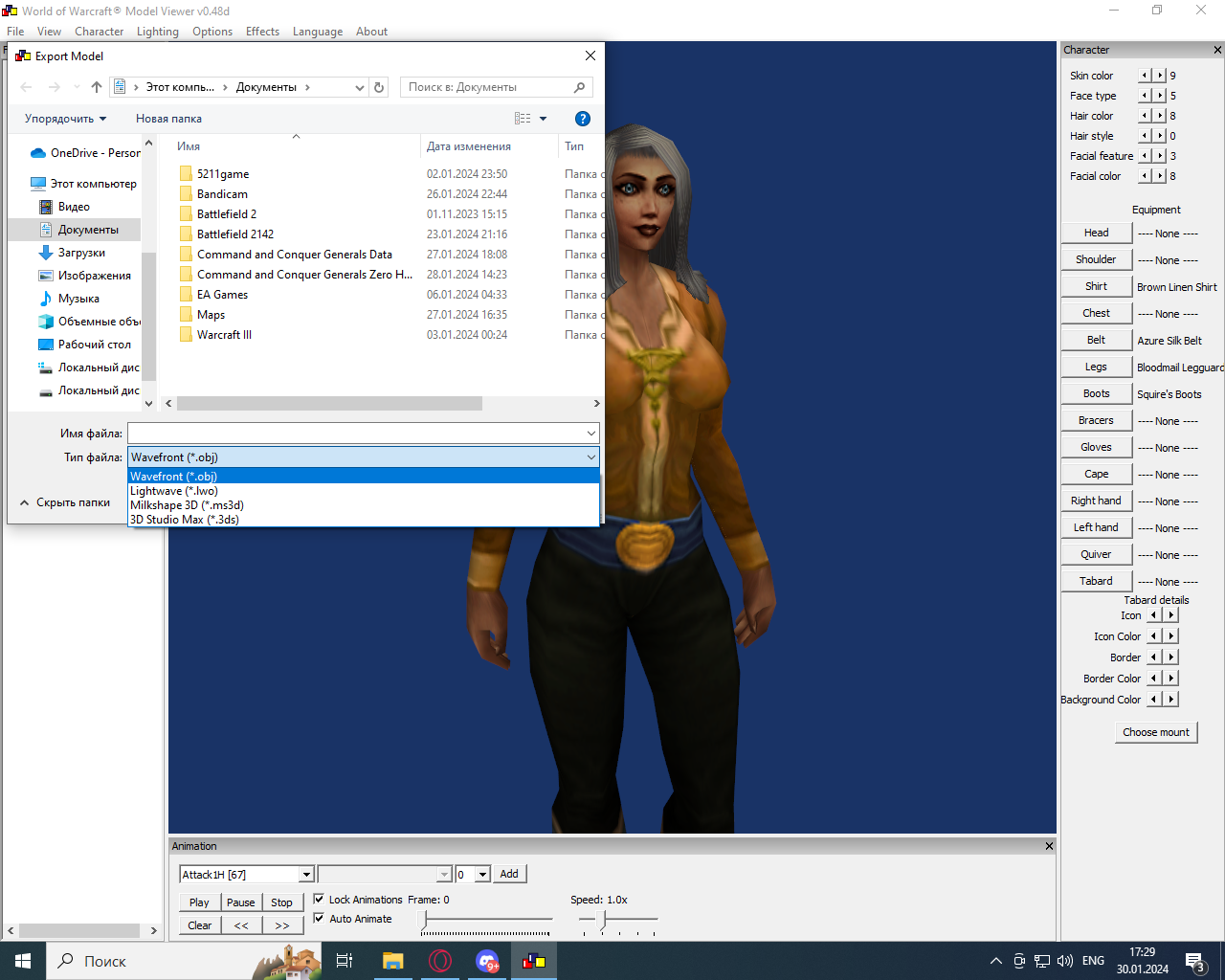Advance Tabard Icon with right arrow

point(1171,615)
